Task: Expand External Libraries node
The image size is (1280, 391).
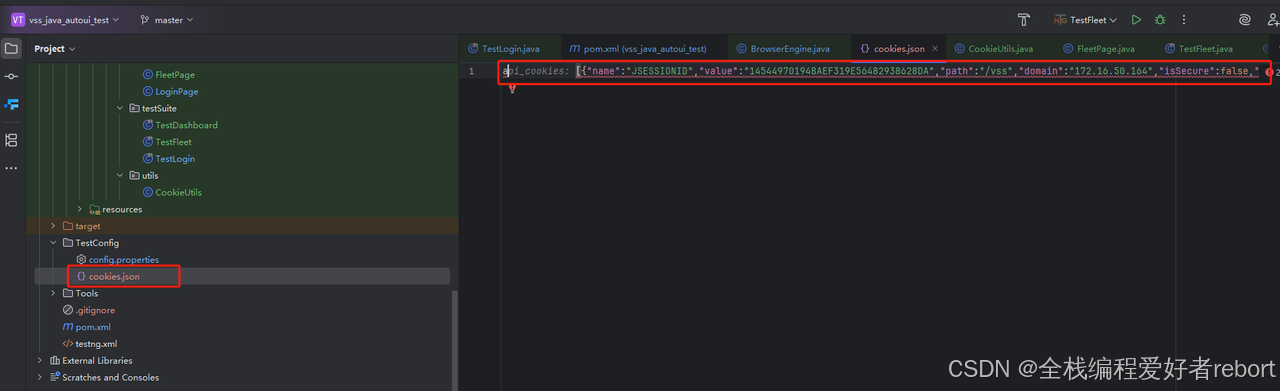Action: (x=40, y=360)
